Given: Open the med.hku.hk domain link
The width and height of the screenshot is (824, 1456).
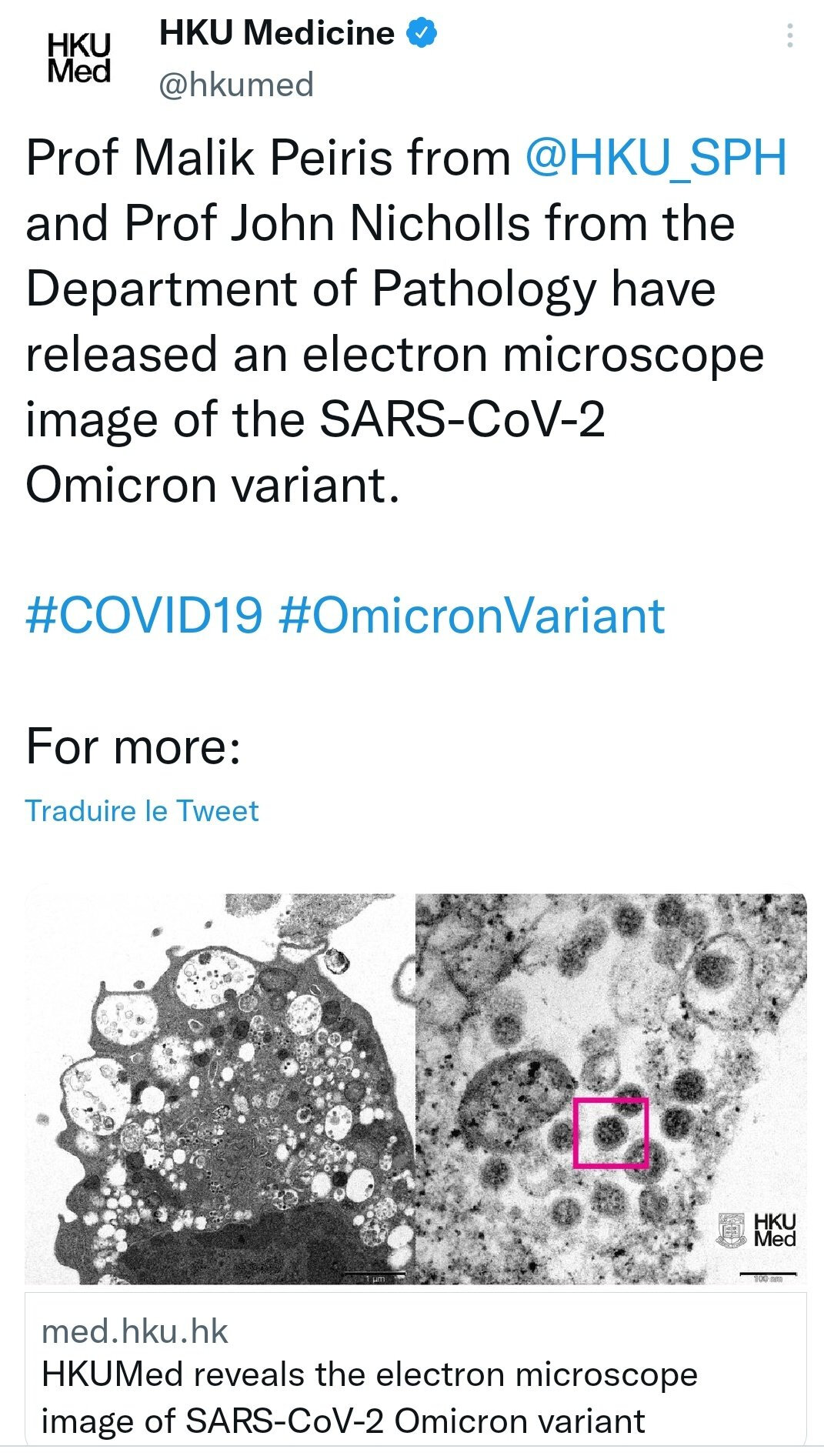Looking at the screenshot, I should [135, 1332].
